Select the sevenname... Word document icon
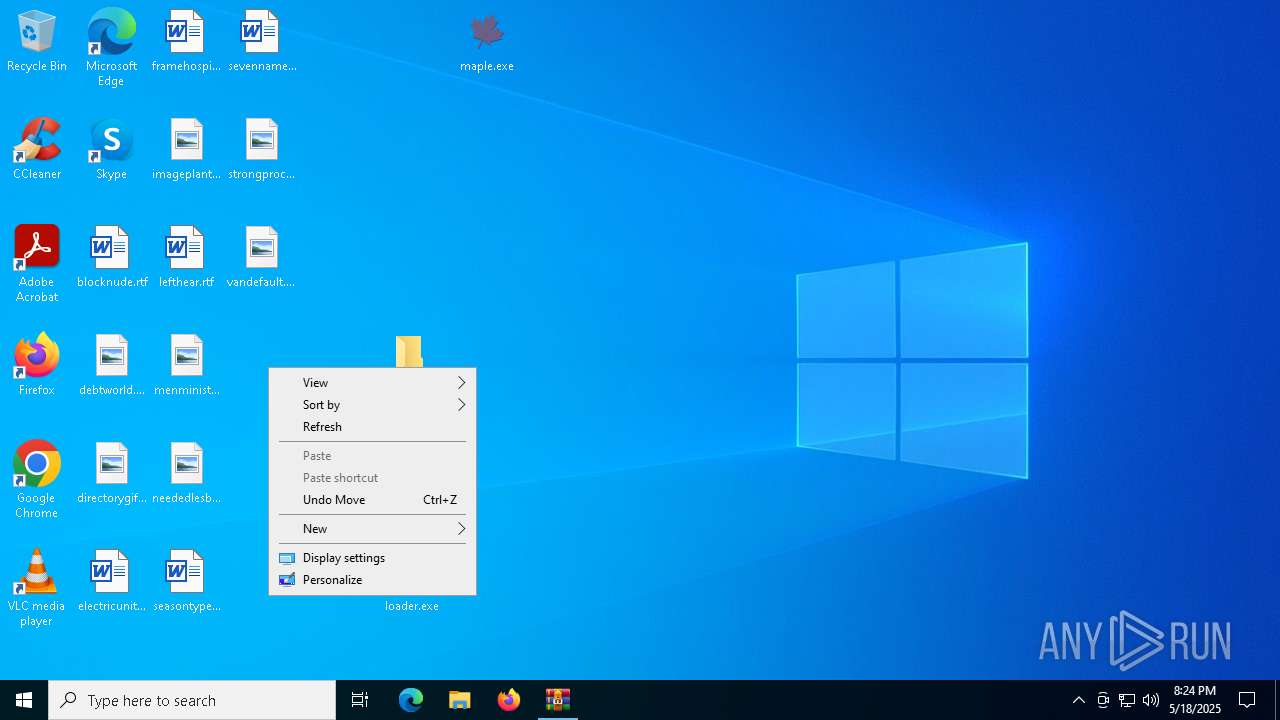1280x720 pixels. 262,42
